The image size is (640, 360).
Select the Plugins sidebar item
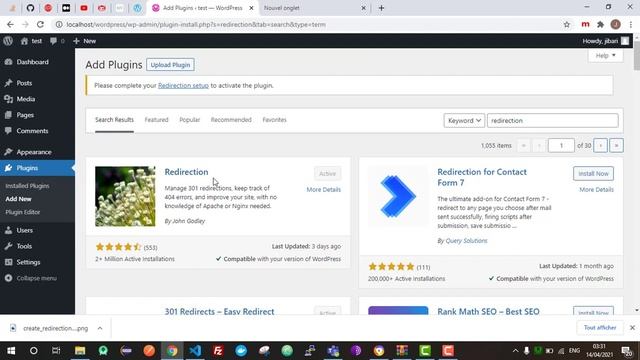tap(37, 168)
